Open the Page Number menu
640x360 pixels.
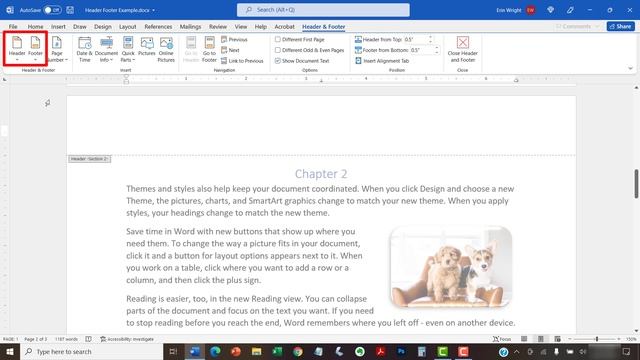tap(57, 49)
